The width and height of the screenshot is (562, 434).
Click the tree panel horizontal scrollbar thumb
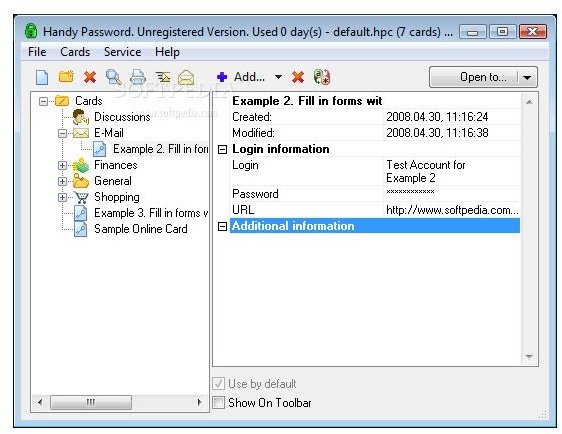click(x=91, y=402)
